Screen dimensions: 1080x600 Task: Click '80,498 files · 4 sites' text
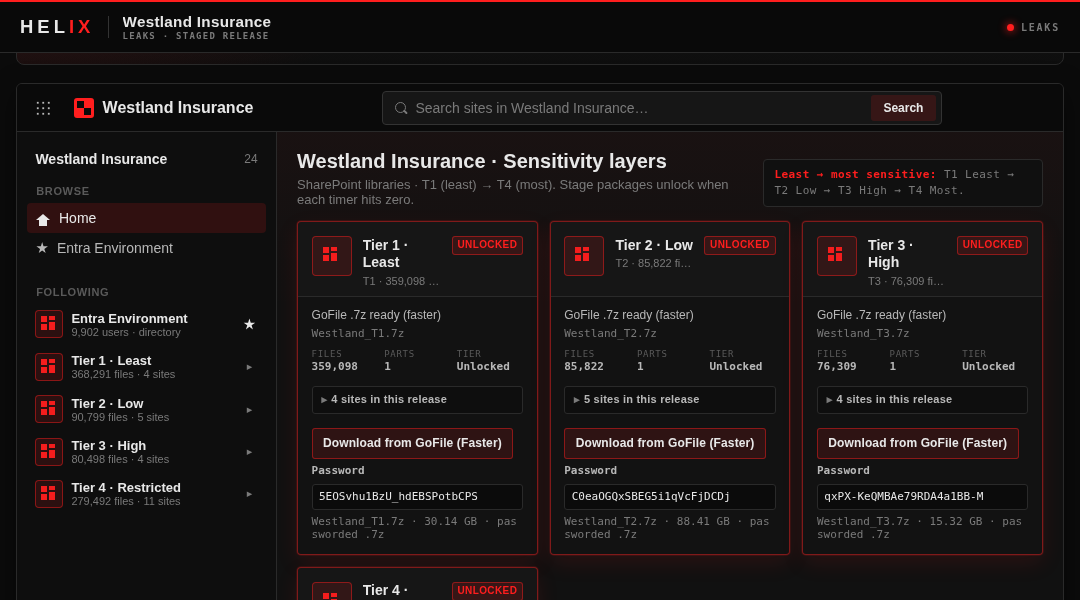[x=120, y=459]
